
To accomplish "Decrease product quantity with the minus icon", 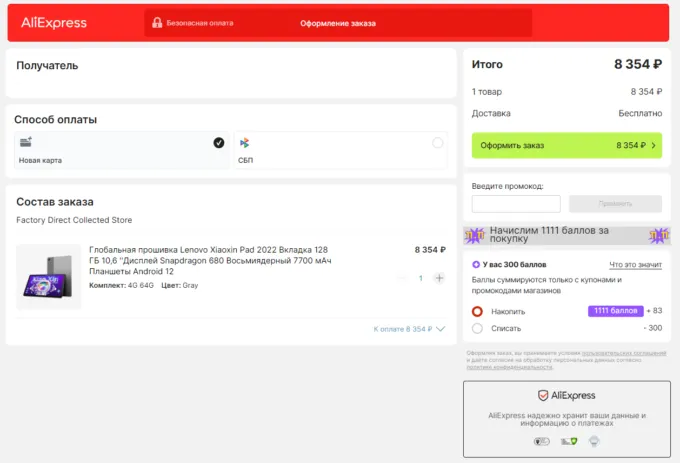I will coord(403,278).
